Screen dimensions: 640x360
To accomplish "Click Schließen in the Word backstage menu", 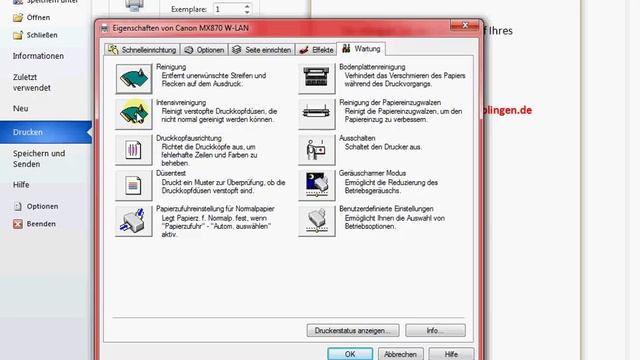I will (x=36, y=35).
